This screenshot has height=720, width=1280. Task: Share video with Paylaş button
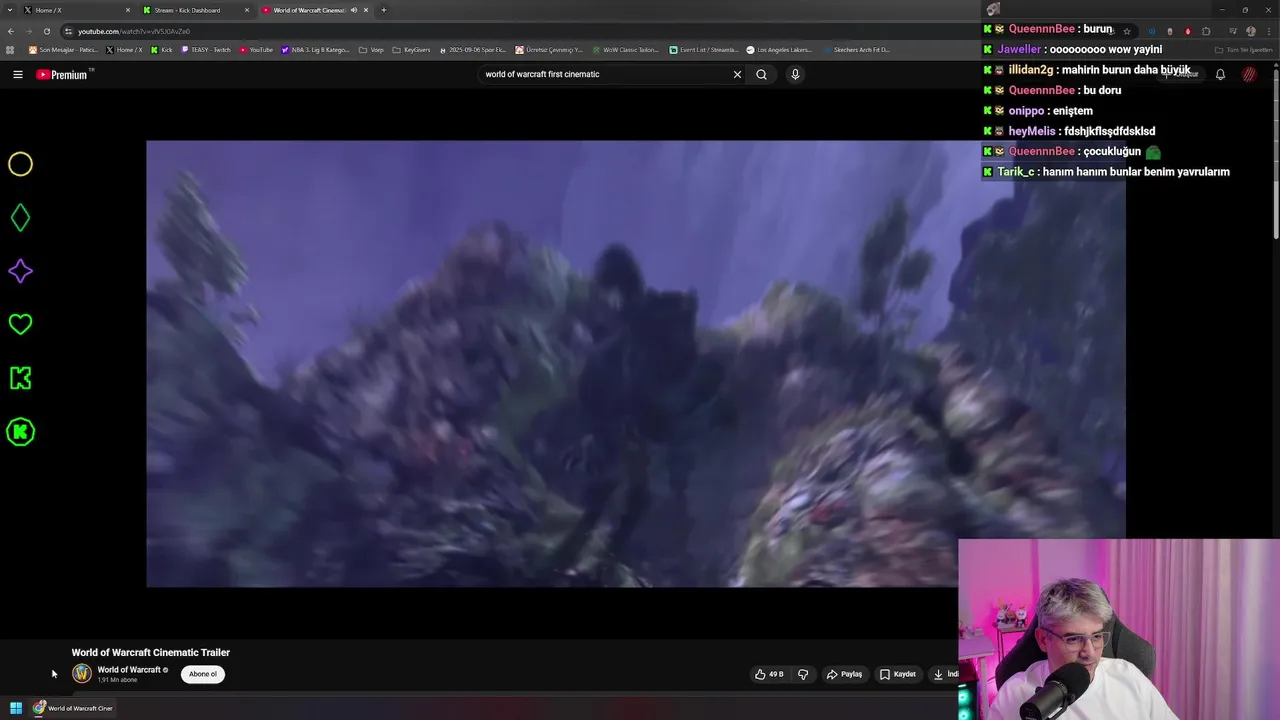pos(844,674)
